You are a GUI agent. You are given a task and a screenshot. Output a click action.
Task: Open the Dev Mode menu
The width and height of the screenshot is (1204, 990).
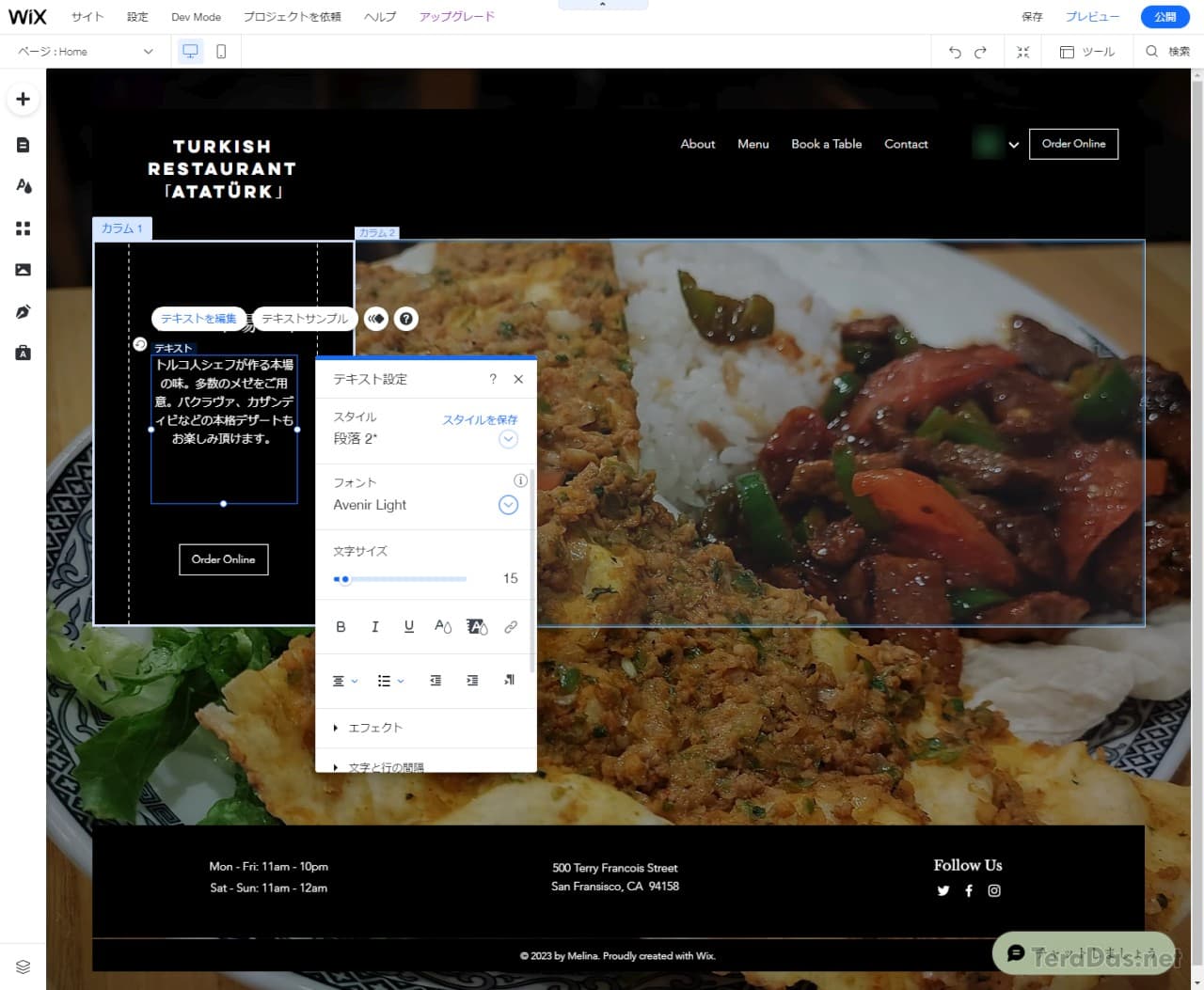pos(197,17)
